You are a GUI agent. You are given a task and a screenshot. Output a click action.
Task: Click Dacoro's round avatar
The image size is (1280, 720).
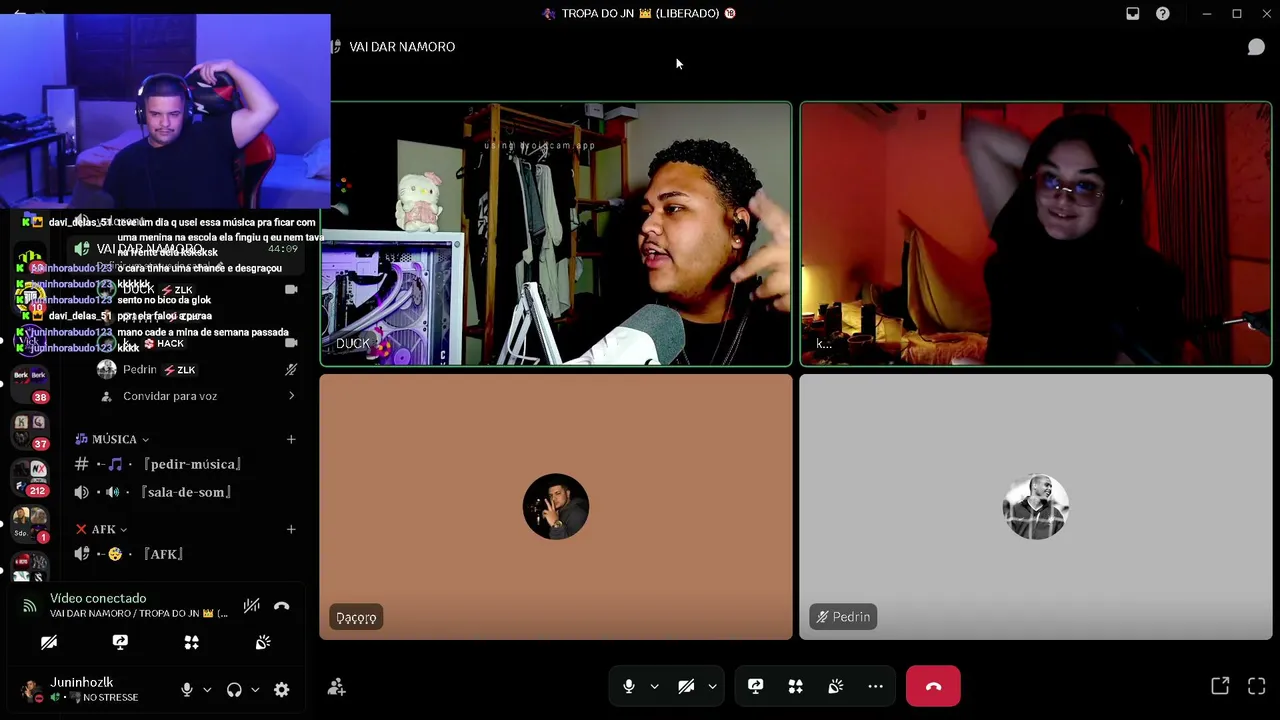tap(556, 506)
